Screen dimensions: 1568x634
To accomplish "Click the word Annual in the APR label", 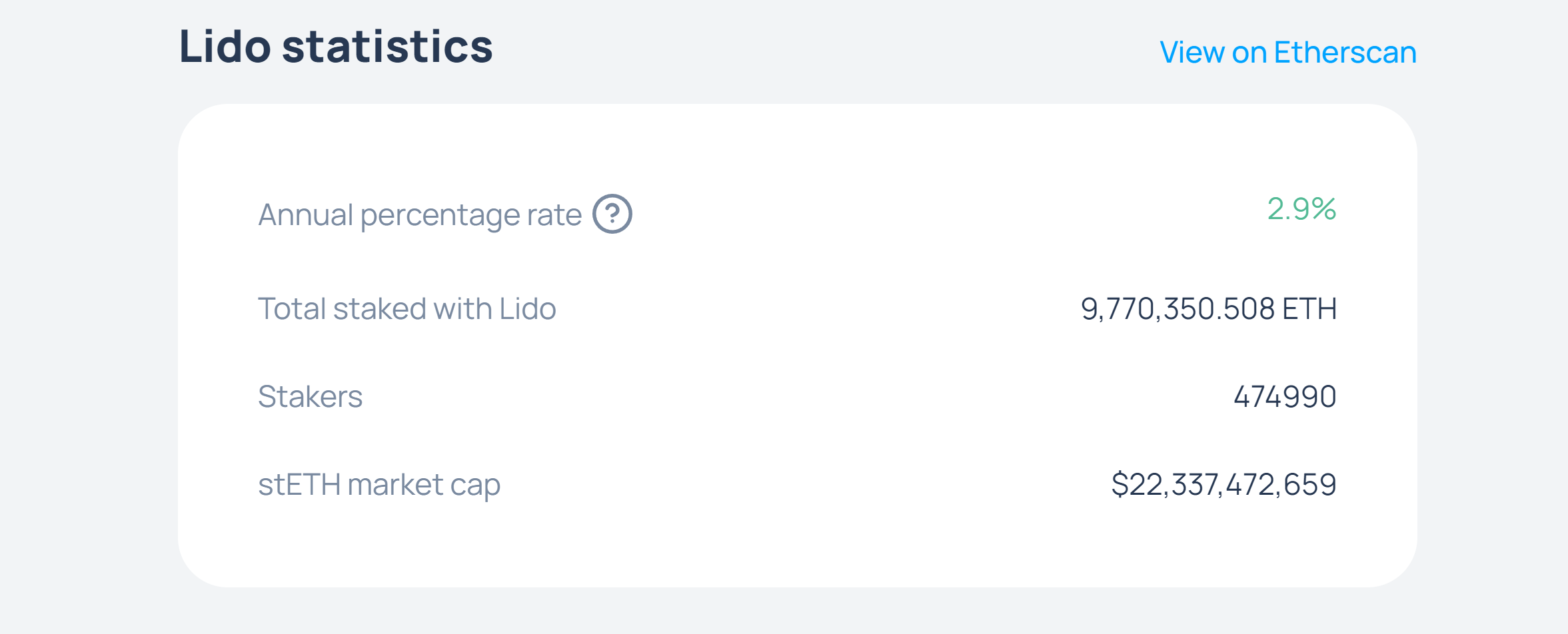I will pos(305,214).
